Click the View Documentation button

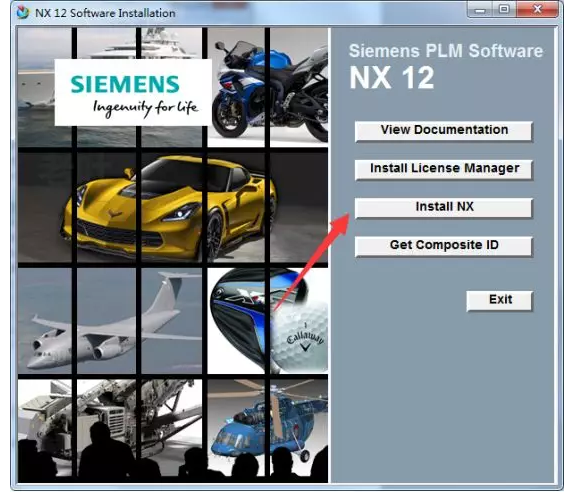443,131
